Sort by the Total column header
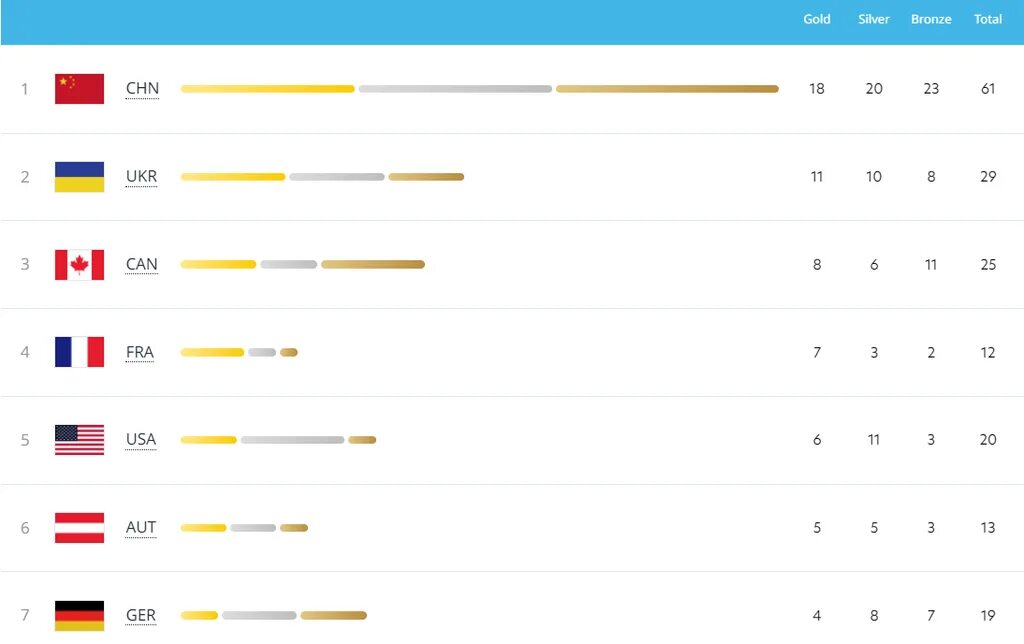 tap(988, 20)
